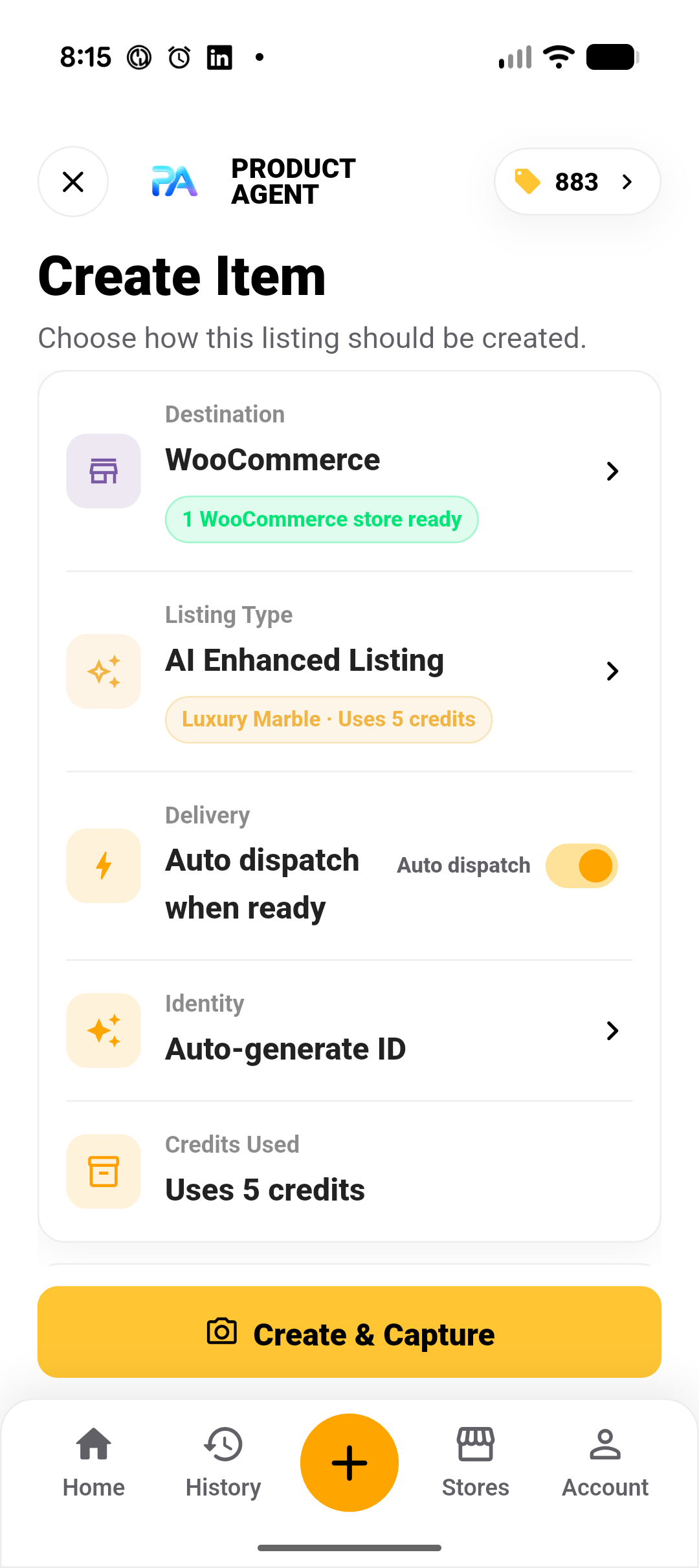The width and height of the screenshot is (699, 1568).
Task: Tap the 'PRODUCT AGENT' title text
Action: (x=294, y=181)
